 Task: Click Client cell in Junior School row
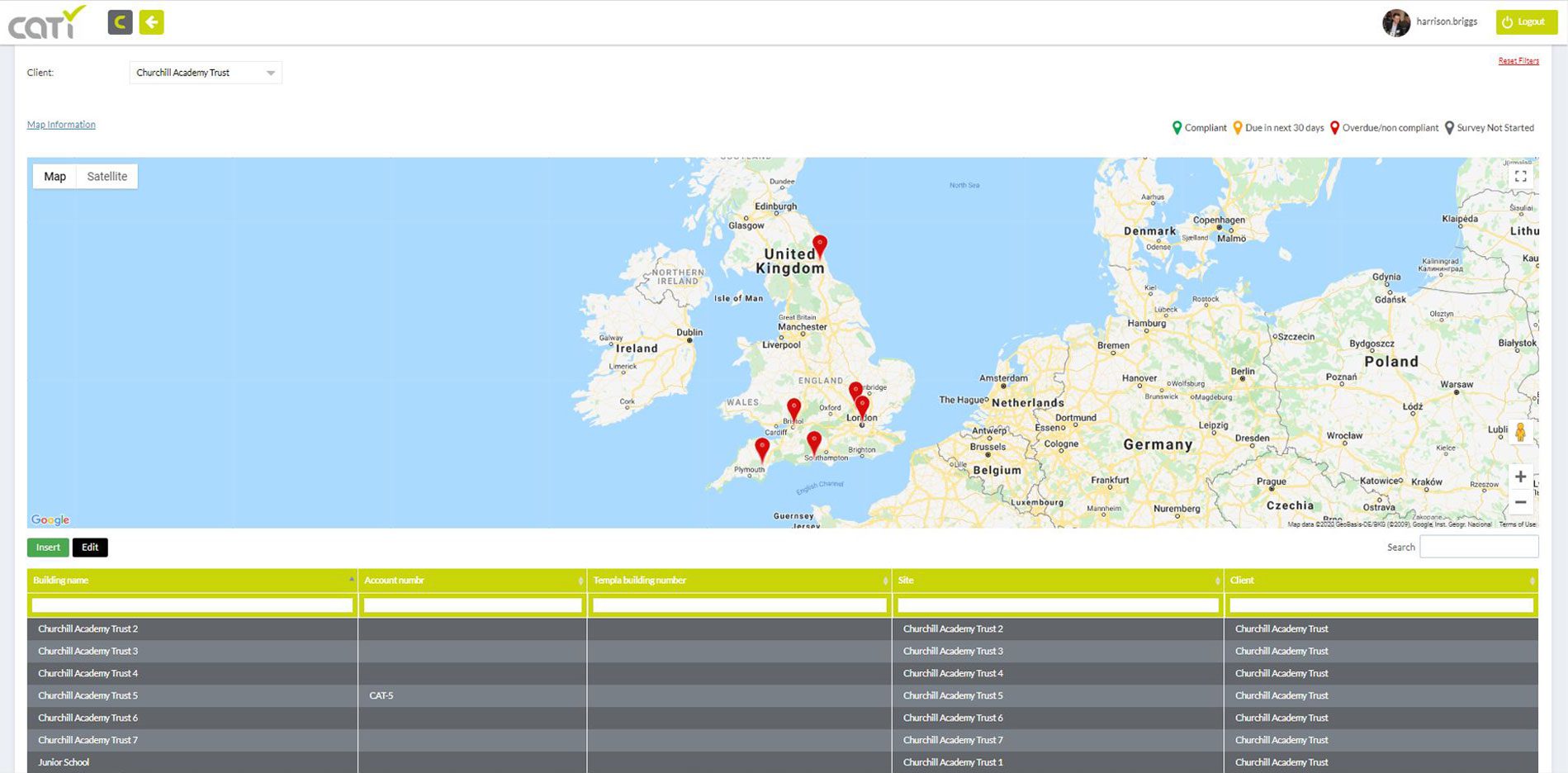coord(1381,762)
